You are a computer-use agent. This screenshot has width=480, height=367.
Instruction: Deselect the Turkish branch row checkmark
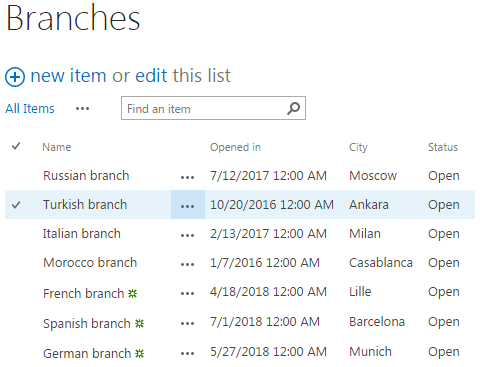coord(16,205)
